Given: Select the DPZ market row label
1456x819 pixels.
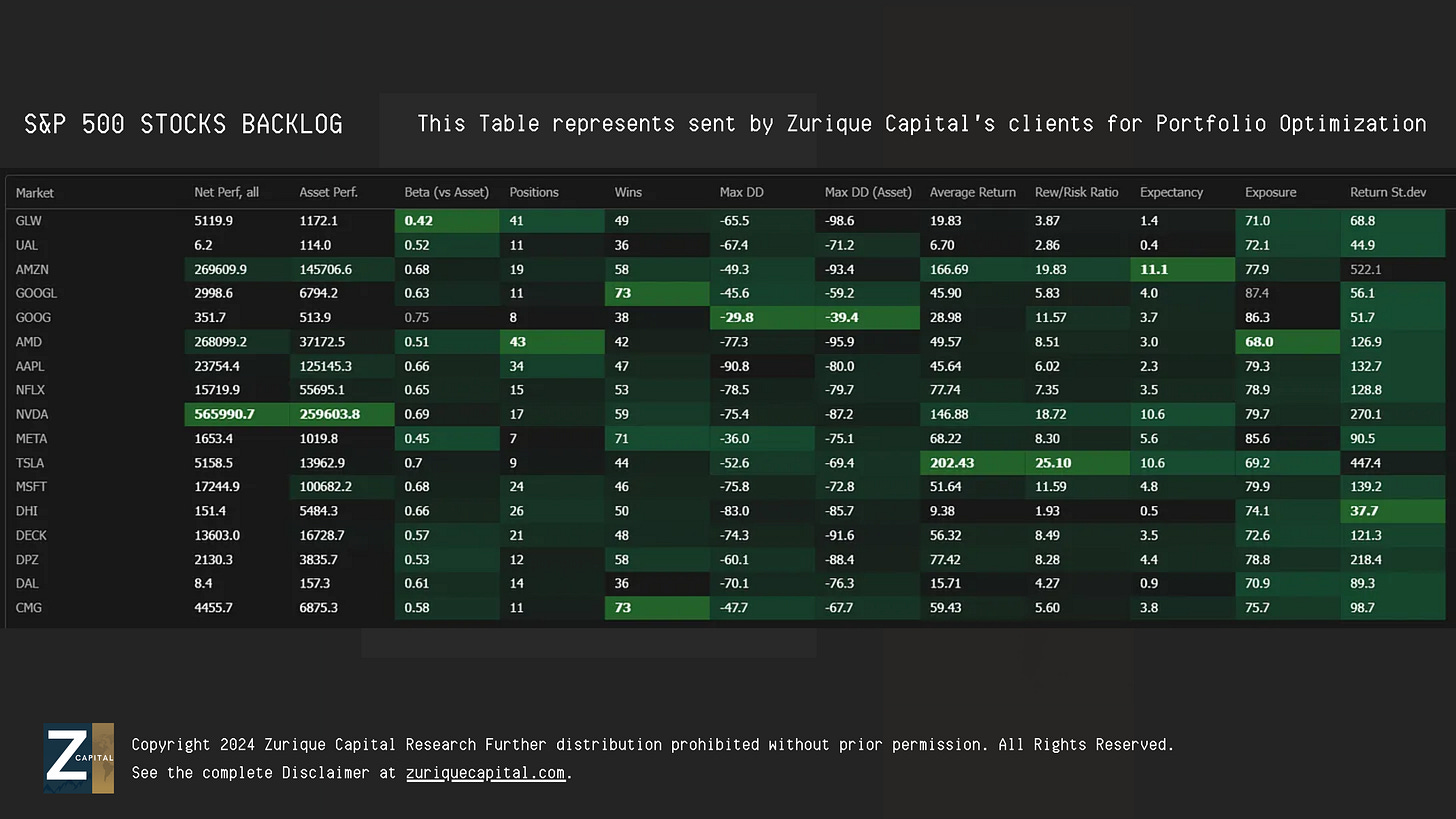Looking at the screenshot, I should click(x=27, y=559).
